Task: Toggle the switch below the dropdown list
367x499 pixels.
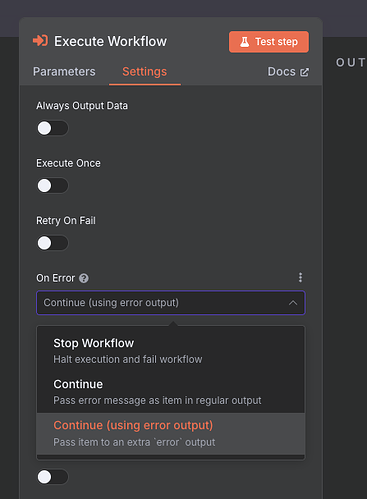Action: (x=52, y=477)
